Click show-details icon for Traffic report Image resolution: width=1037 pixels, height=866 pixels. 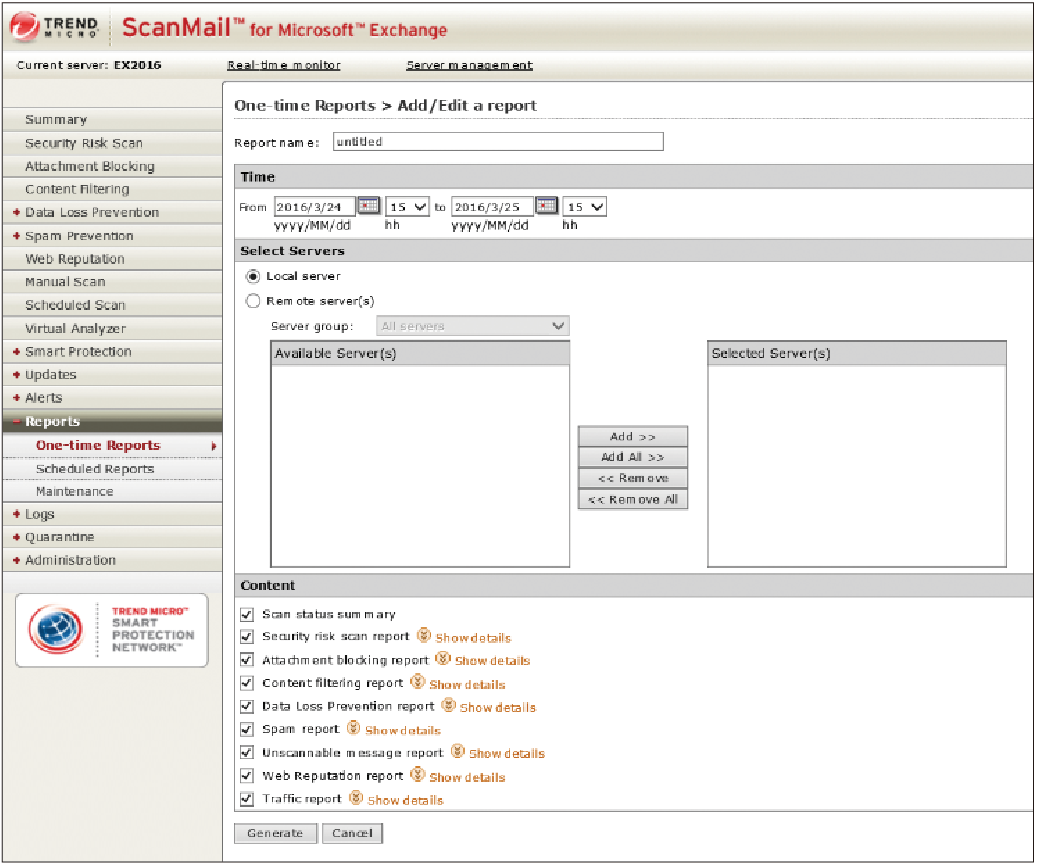pos(356,798)
